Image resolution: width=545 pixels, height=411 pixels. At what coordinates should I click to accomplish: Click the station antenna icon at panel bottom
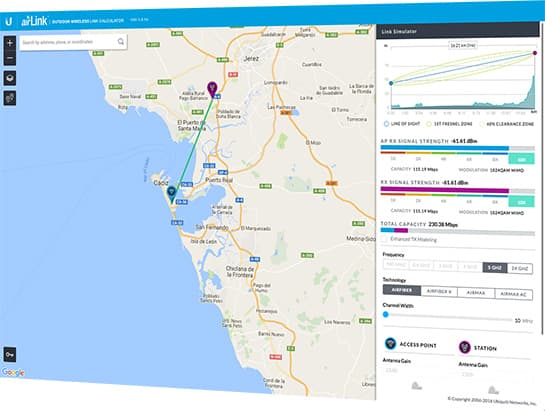pyautogui.click(x=493, y=389)
